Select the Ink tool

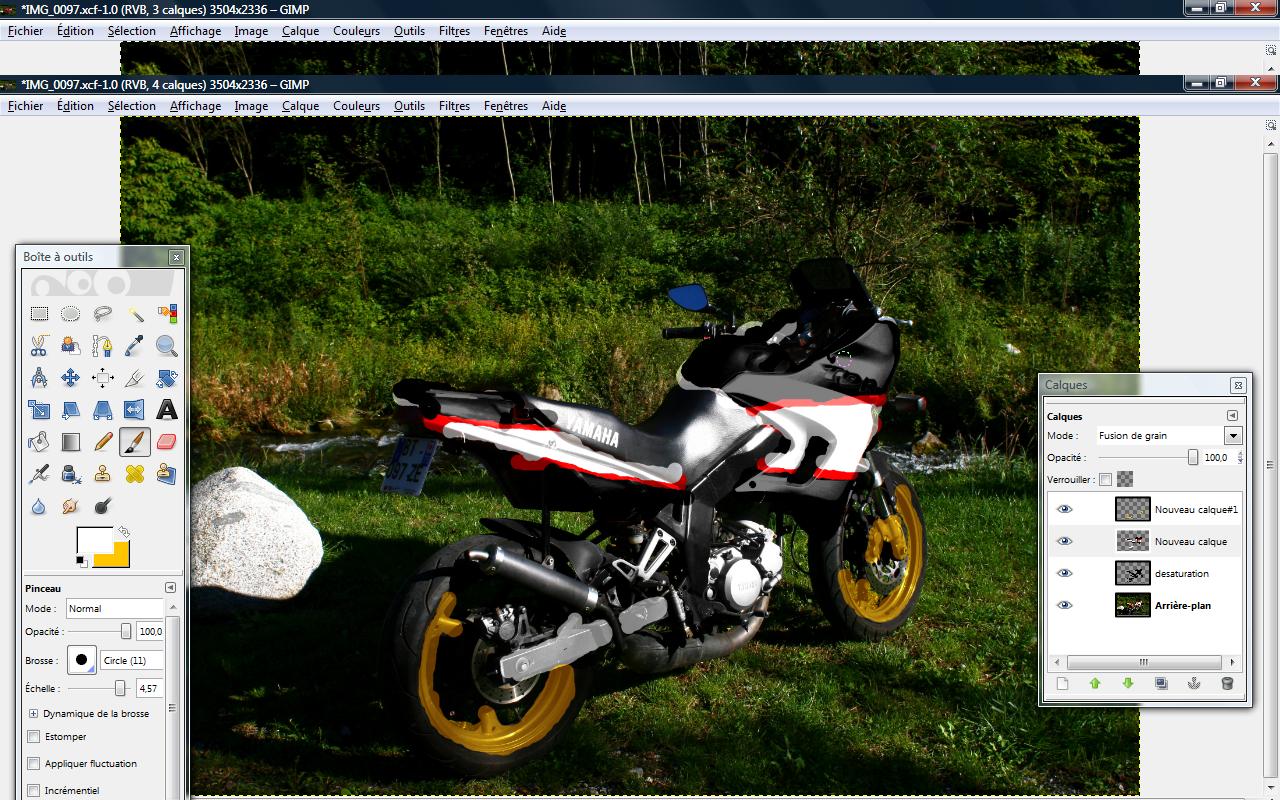coord(71,474)
